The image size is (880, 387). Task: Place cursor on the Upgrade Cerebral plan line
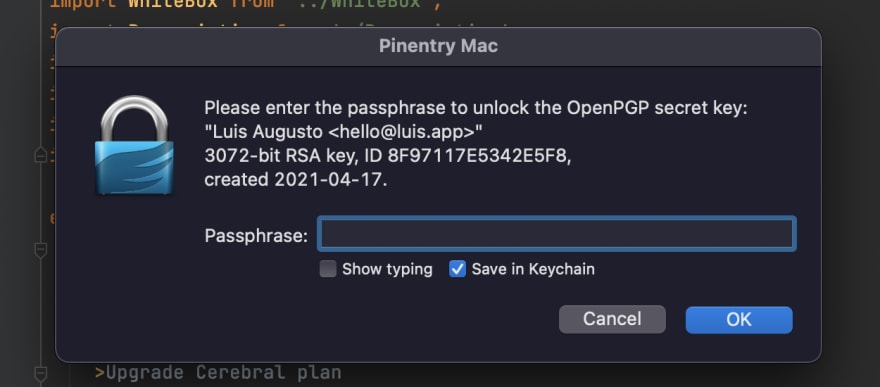pos(218,373)
